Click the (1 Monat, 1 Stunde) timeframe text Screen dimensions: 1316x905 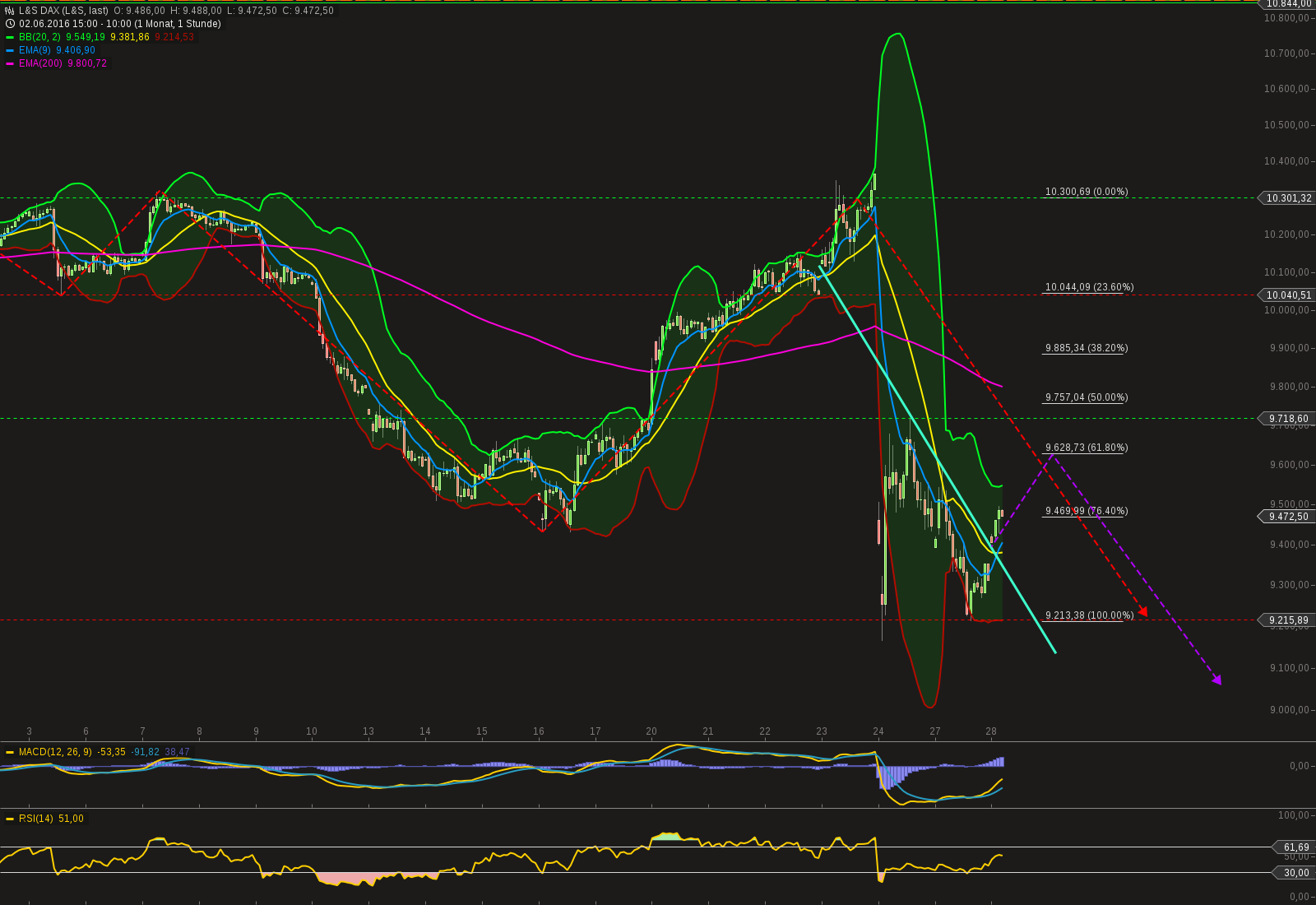click(178, 24)
